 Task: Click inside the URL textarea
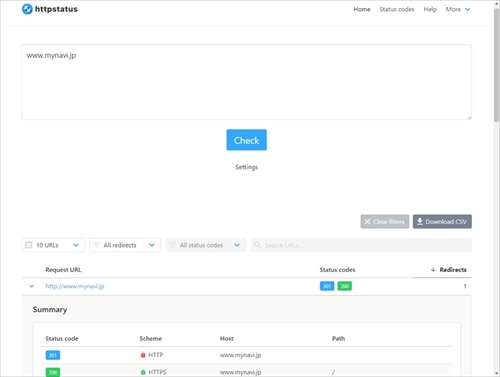point(247,82)
